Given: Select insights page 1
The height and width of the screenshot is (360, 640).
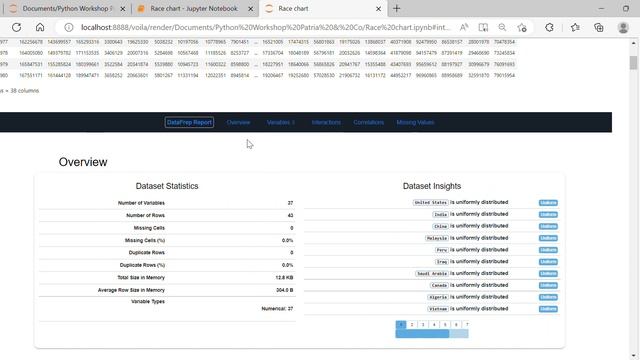Looking at the screenshot, I should coord(401,324).
